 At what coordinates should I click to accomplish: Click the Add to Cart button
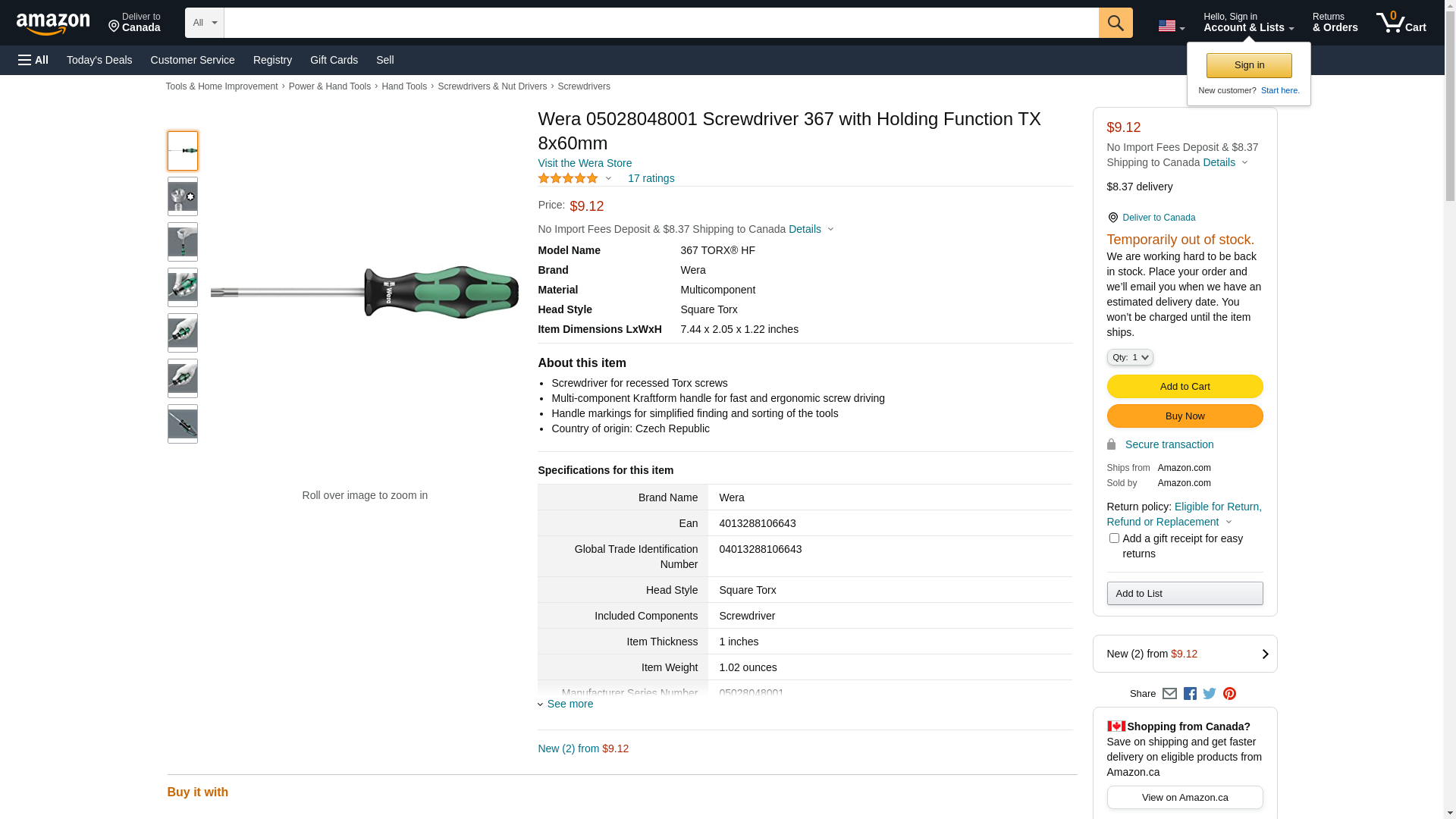1185,387
